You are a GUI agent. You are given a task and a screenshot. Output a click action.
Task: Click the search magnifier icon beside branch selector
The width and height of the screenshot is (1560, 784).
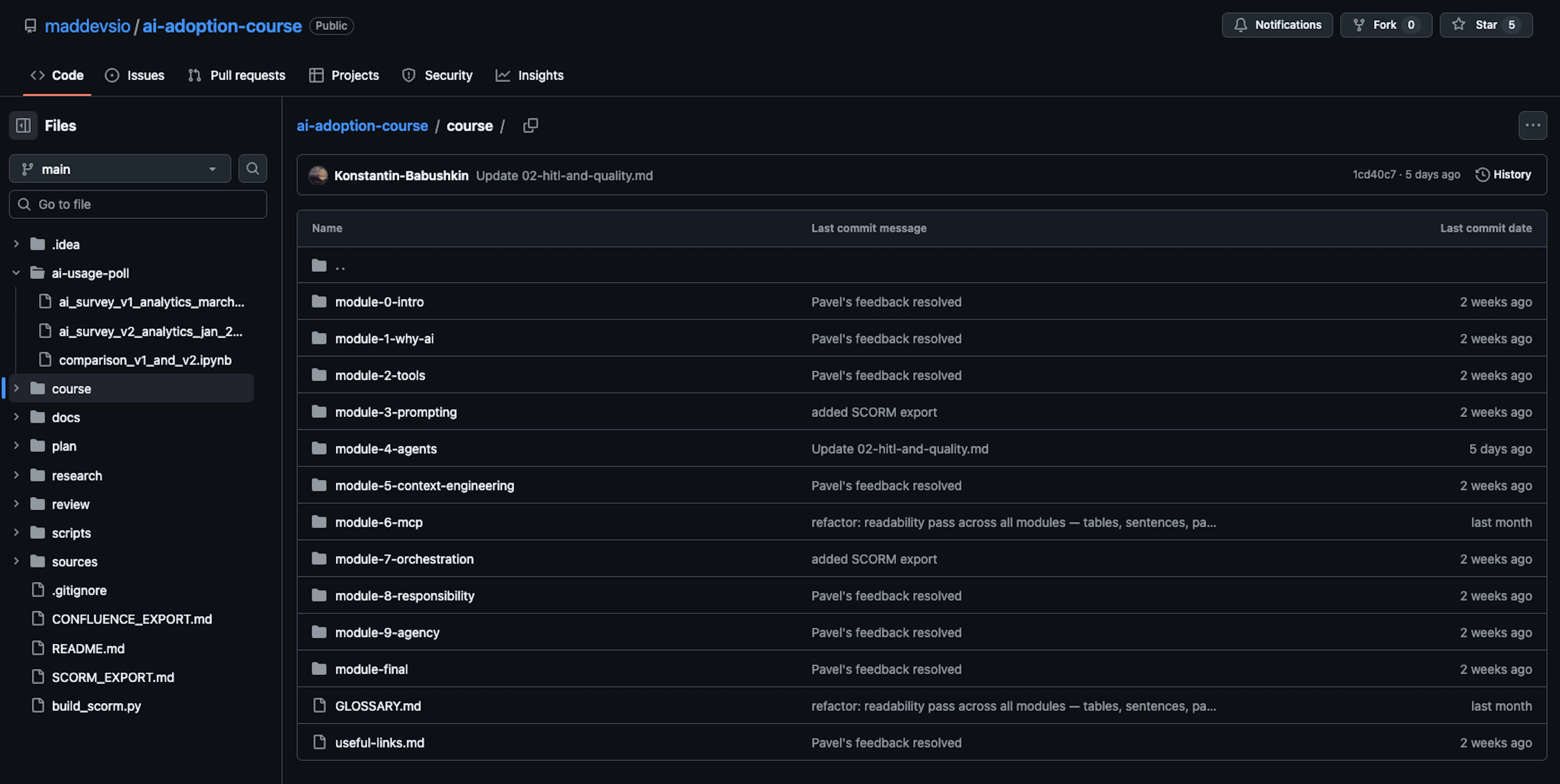coord(253,168)
